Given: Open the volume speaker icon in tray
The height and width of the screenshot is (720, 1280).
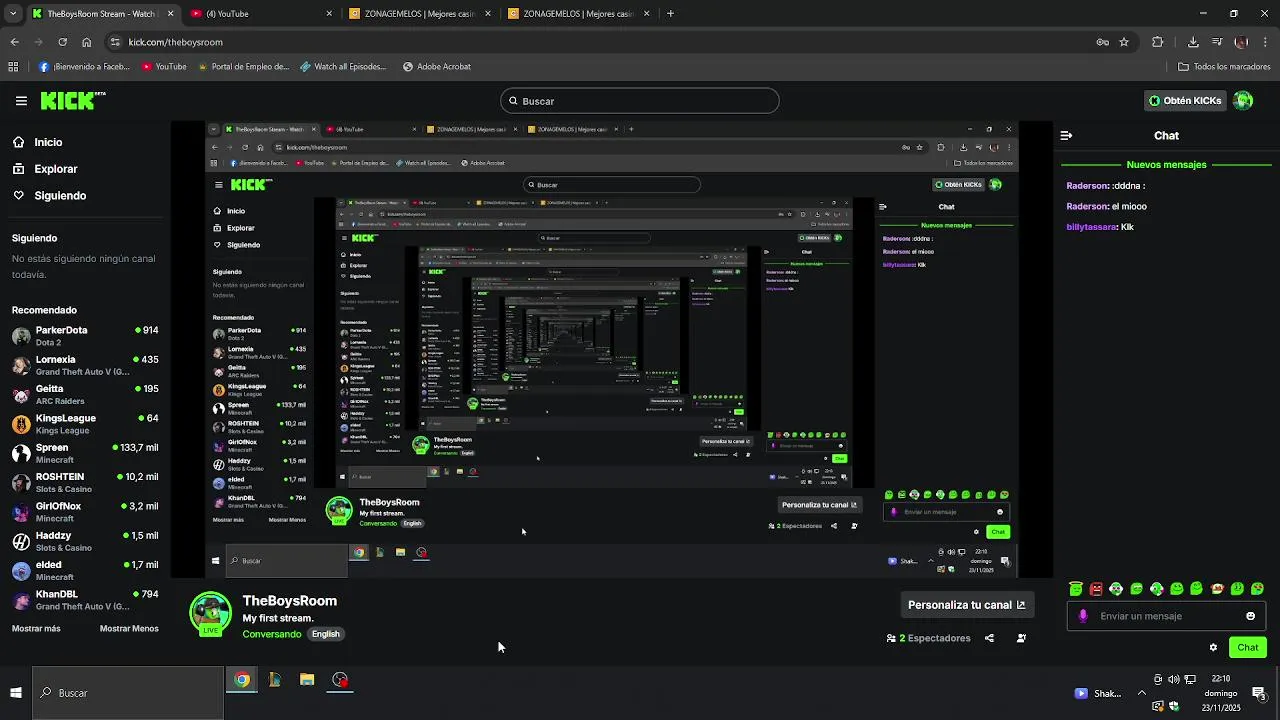Looking at the screenshot, I should click(x=1174, y=680).
